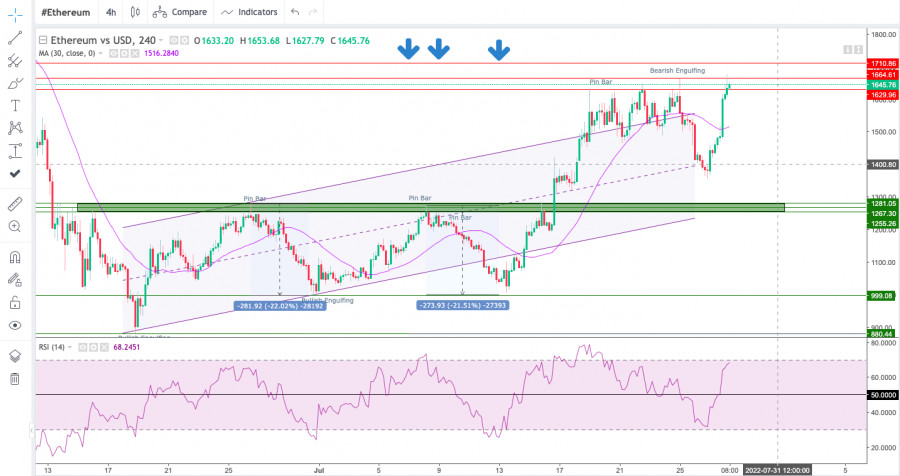Open the MA (30, close, 0) dropdown arrow

tap(100, 53)
